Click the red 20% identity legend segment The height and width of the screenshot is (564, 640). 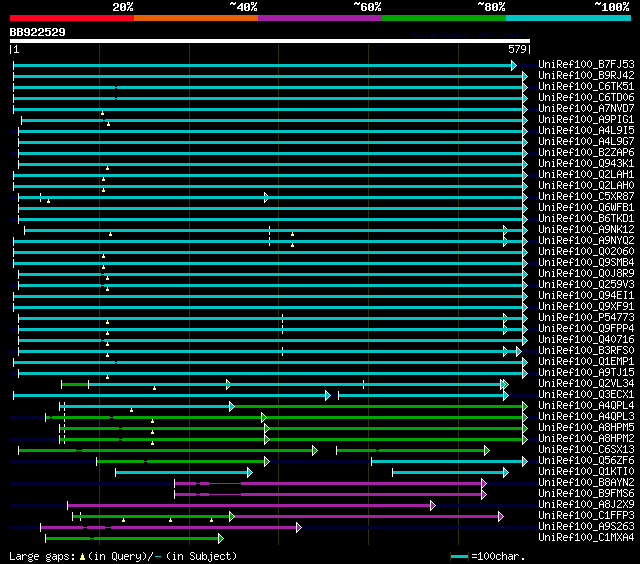pos(71,18)
